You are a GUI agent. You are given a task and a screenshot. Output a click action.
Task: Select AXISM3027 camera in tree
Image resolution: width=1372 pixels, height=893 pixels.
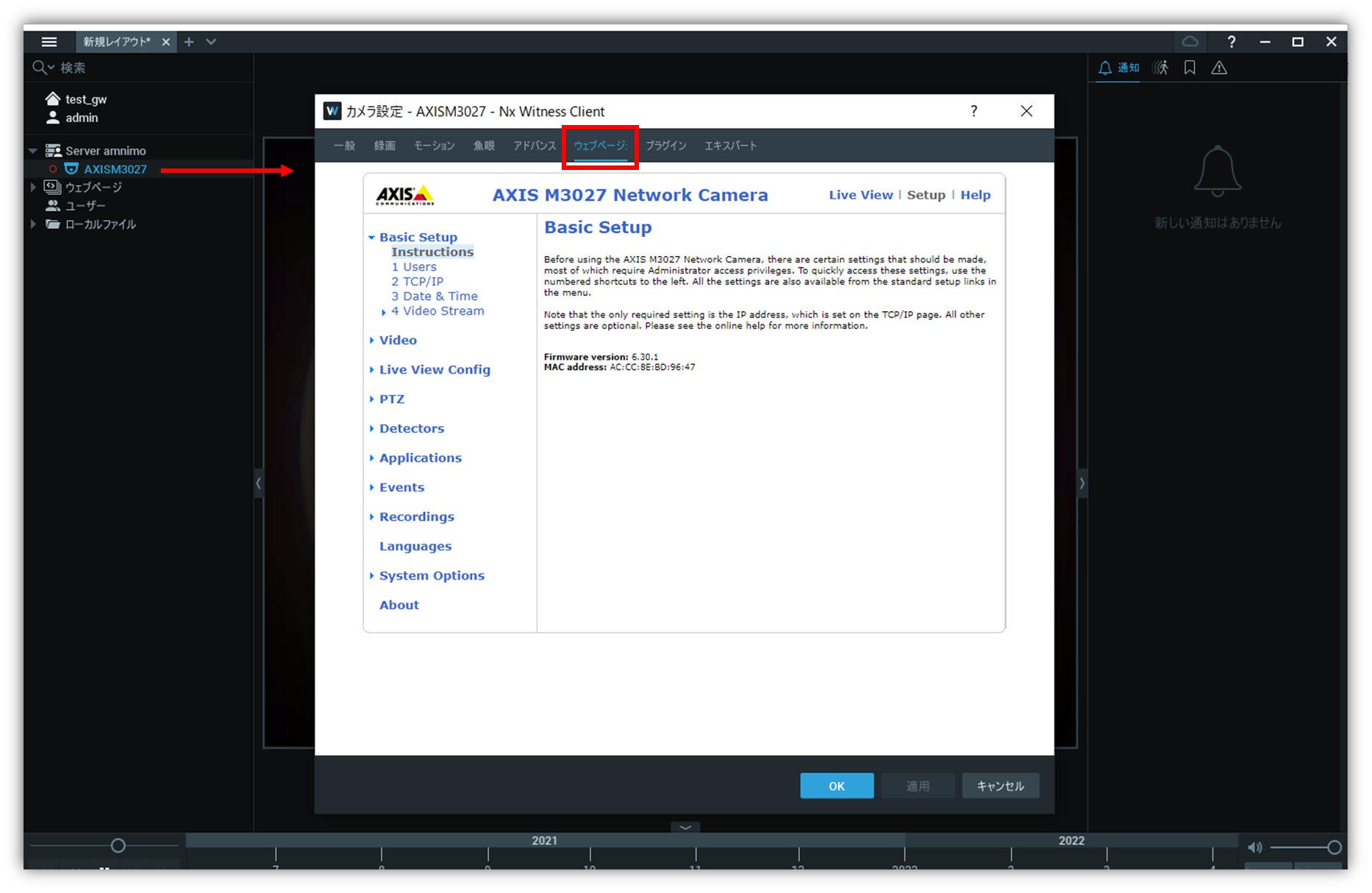[115, 169]
